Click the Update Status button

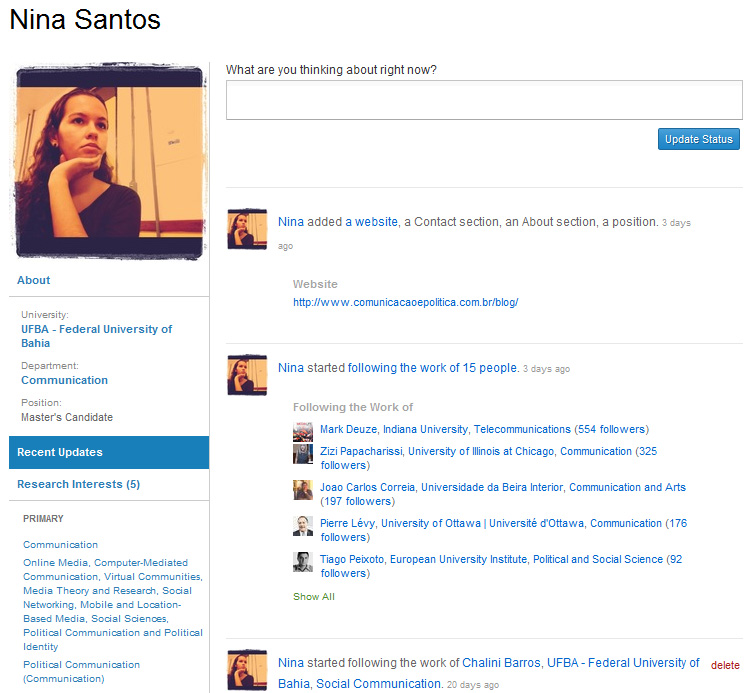(699, 139)
